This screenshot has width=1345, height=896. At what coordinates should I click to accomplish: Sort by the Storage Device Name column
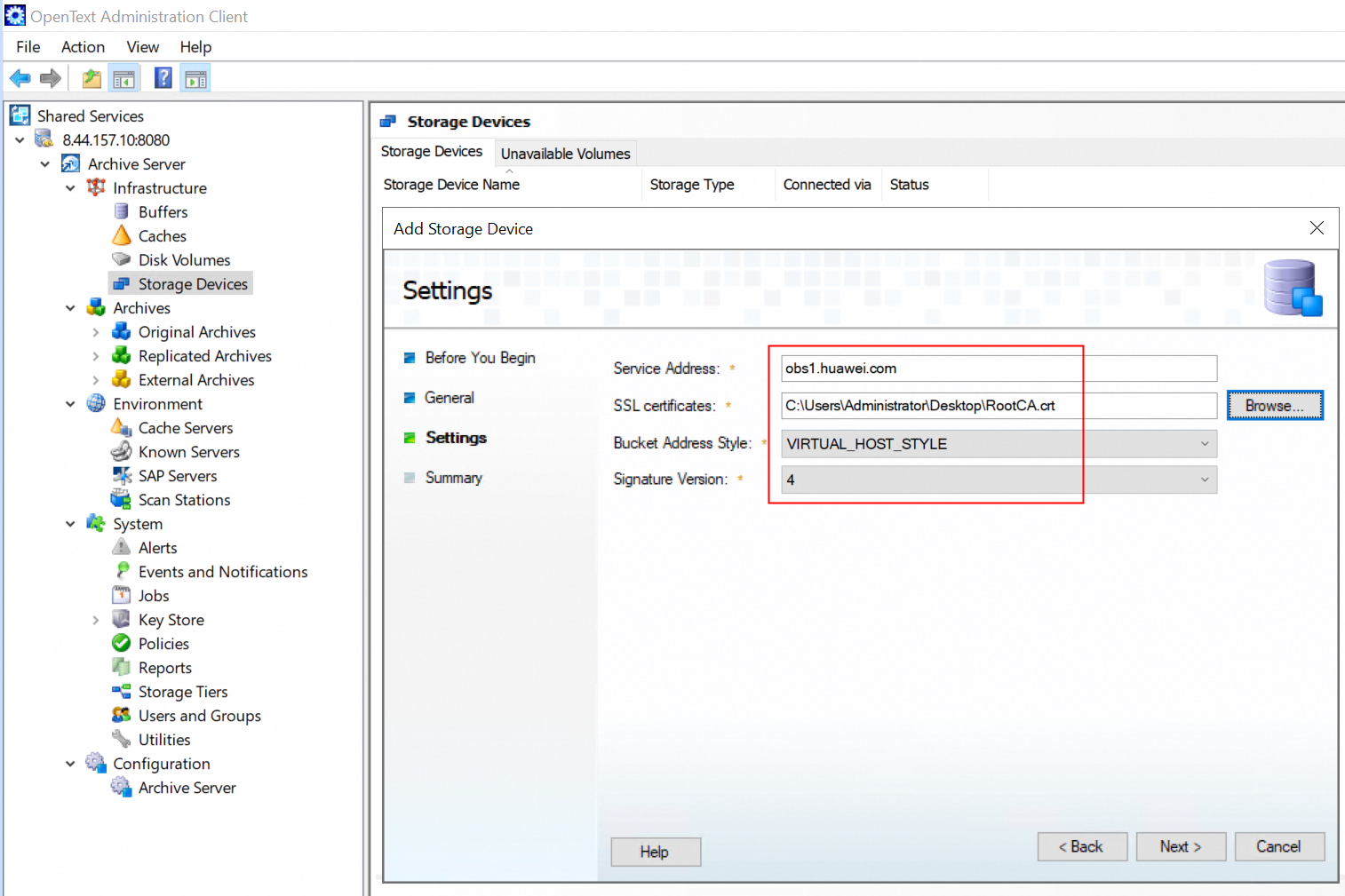[508, 185]
